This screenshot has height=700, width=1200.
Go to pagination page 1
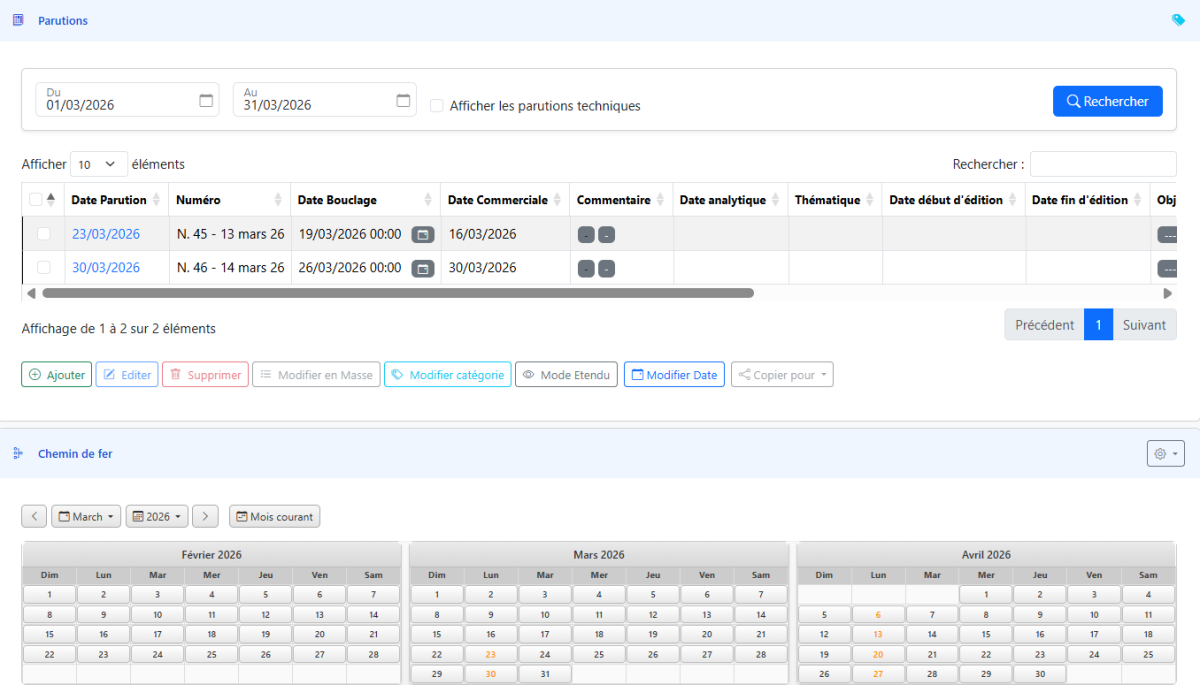pyautogui.click(x=1098, y=325)
